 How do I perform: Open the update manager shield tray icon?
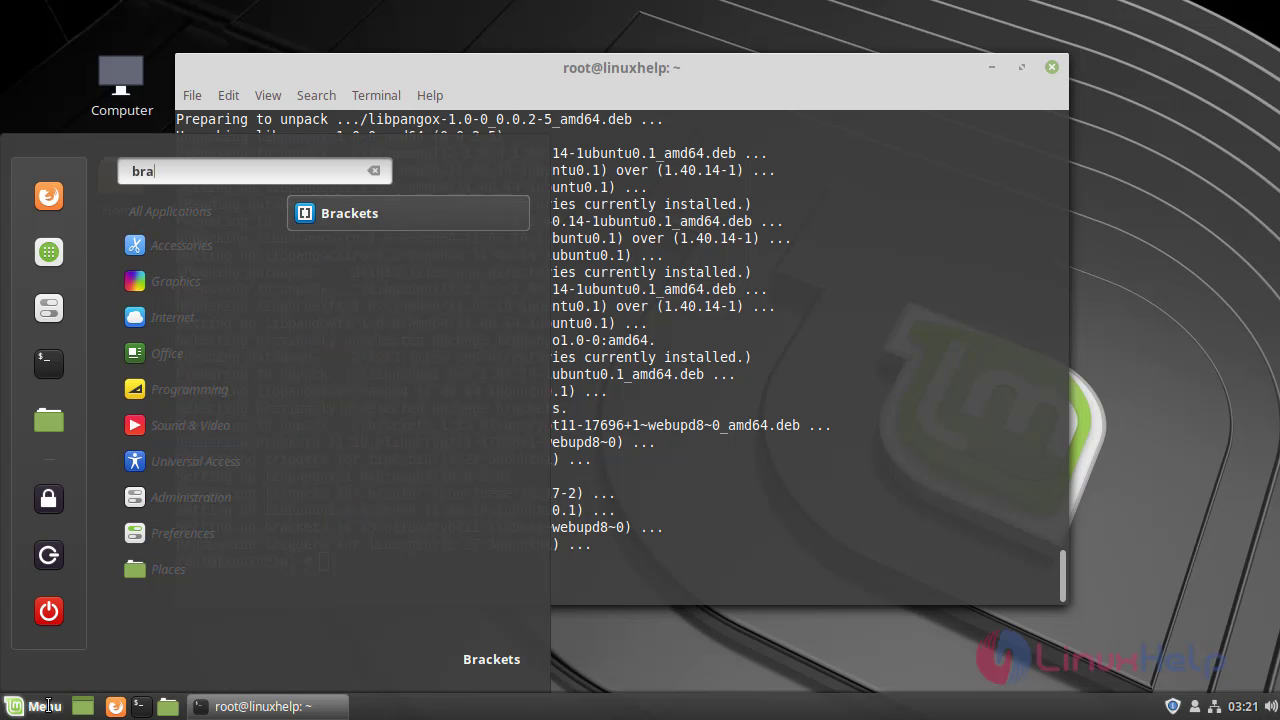tap(1173, 706)
